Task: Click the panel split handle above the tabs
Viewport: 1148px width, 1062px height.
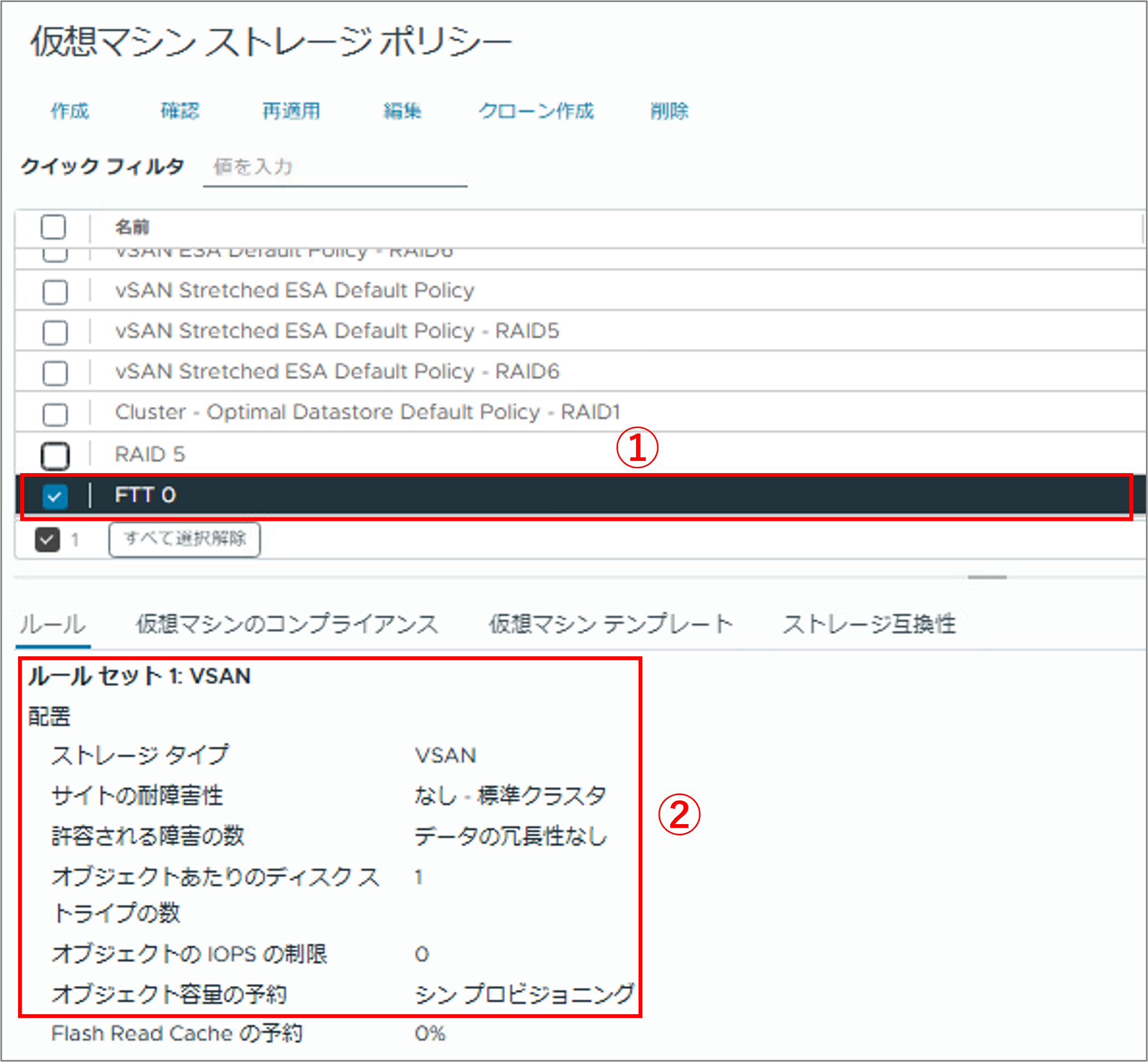Action: [x=987, y=577]
